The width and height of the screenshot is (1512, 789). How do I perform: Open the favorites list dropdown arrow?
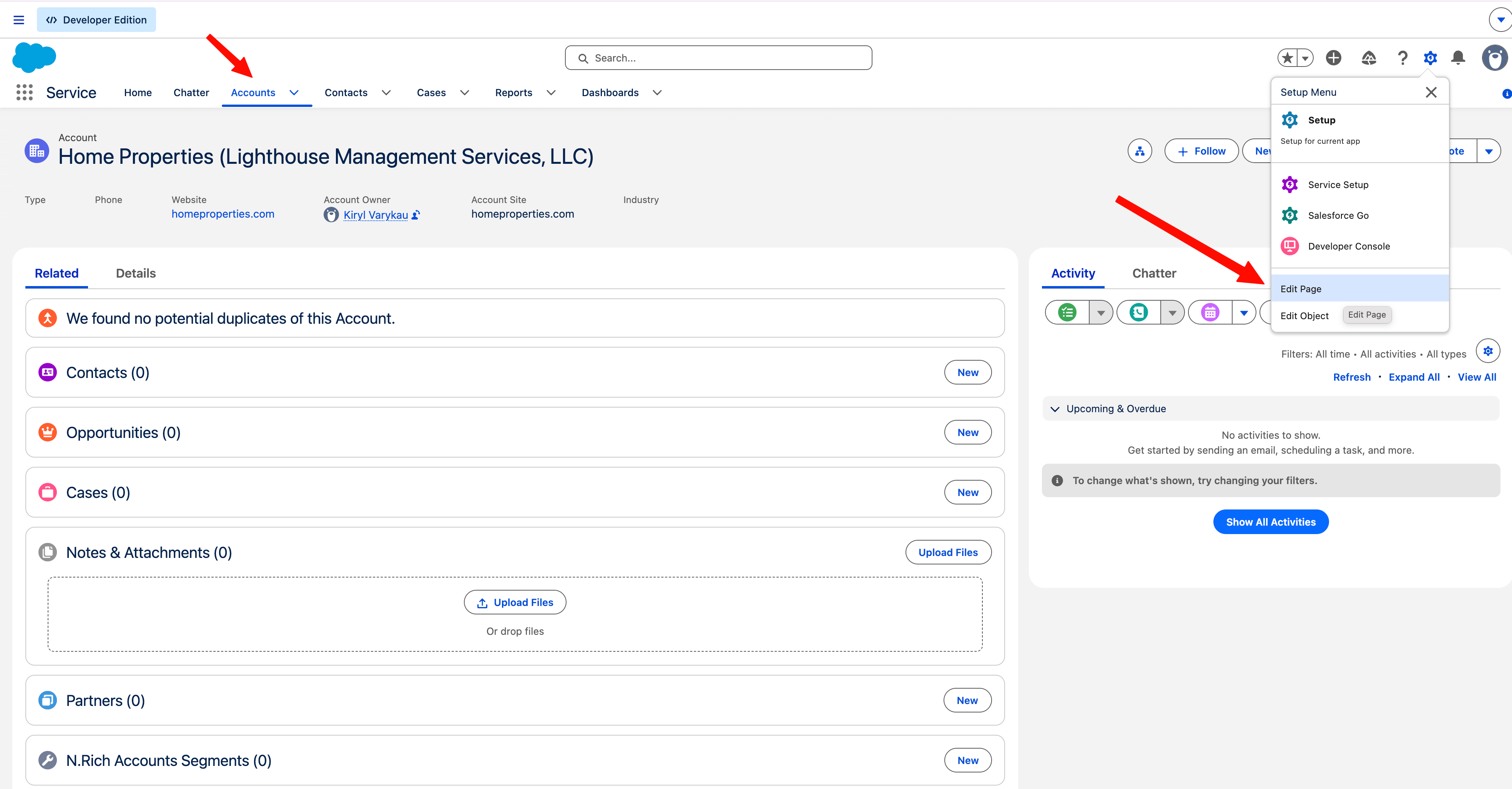coord(1305,58)
